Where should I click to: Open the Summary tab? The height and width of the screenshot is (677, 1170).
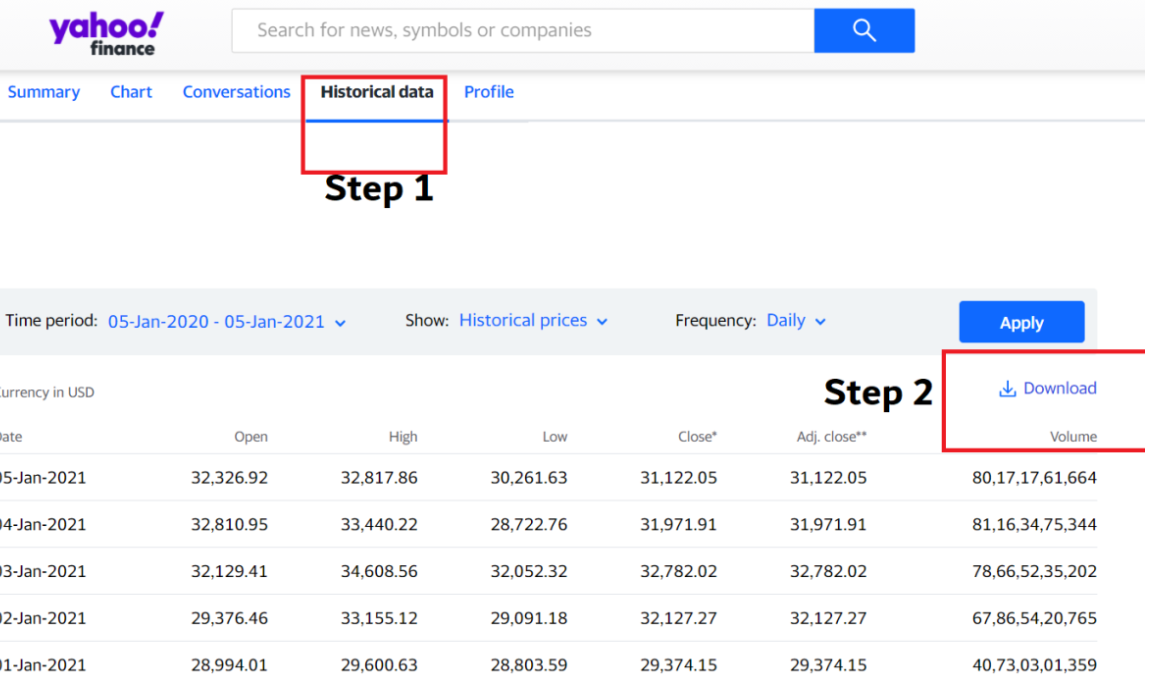pos(43,92)
